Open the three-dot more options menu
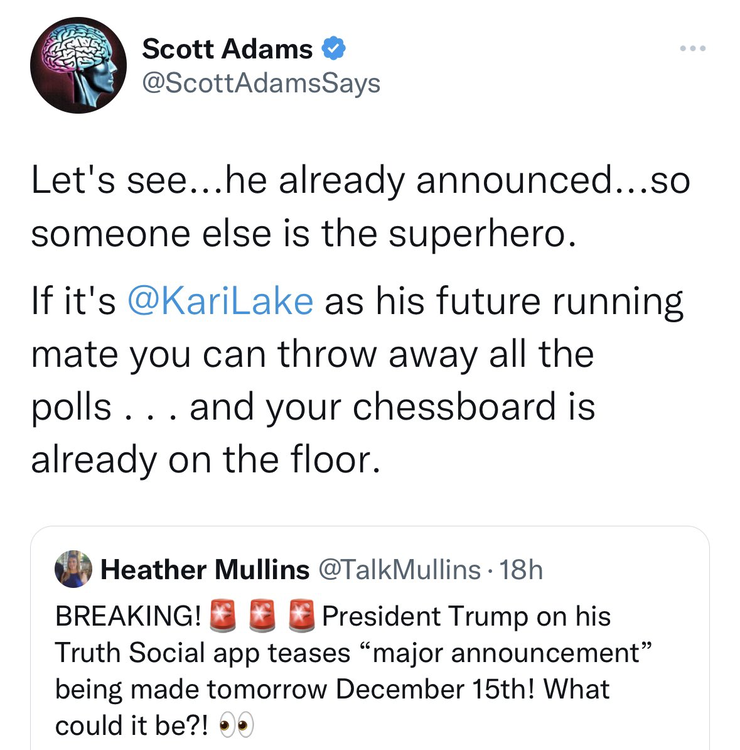 tap(691, 49)
